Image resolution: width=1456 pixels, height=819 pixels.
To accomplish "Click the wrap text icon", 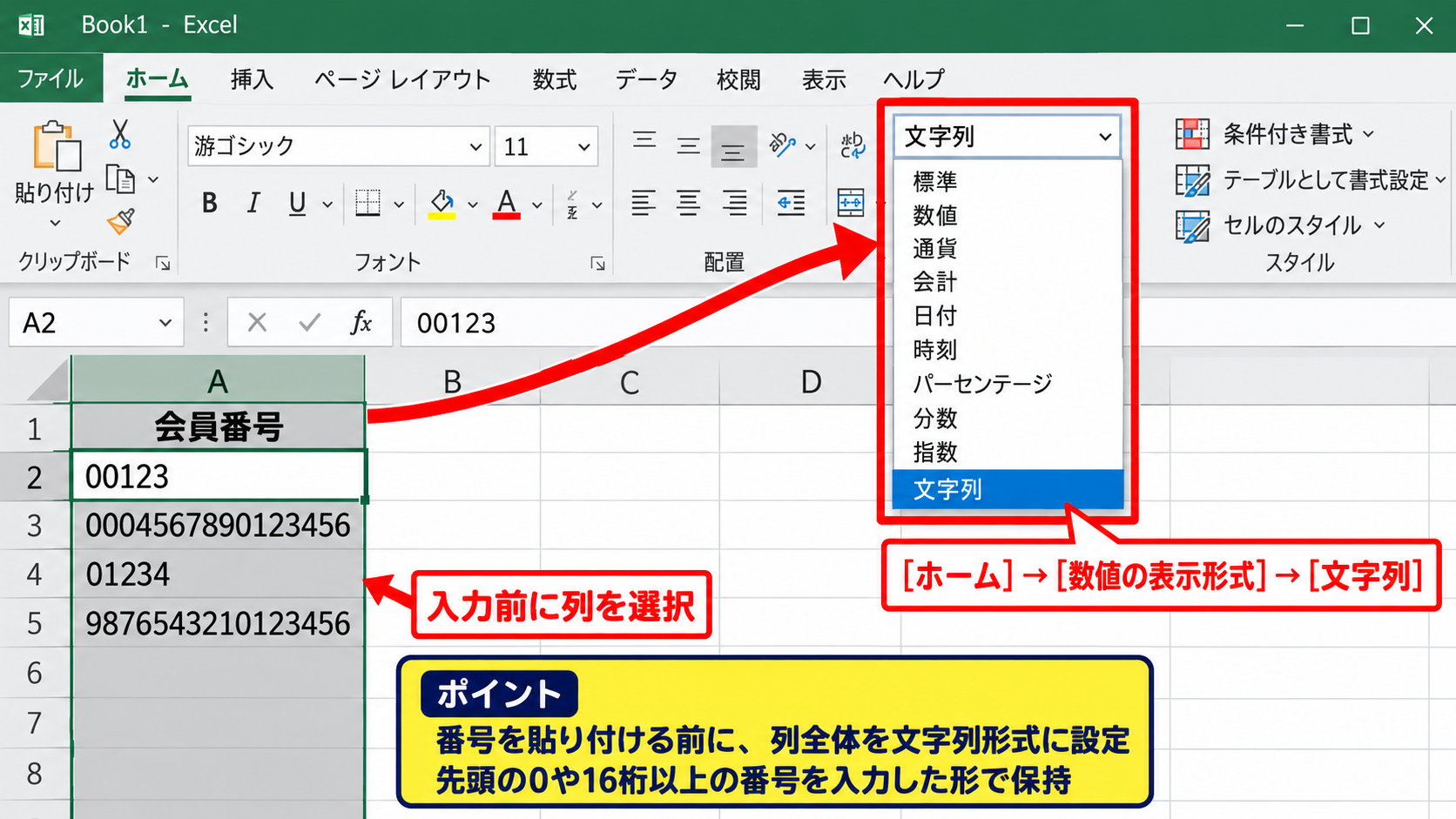I will [853, 144].
